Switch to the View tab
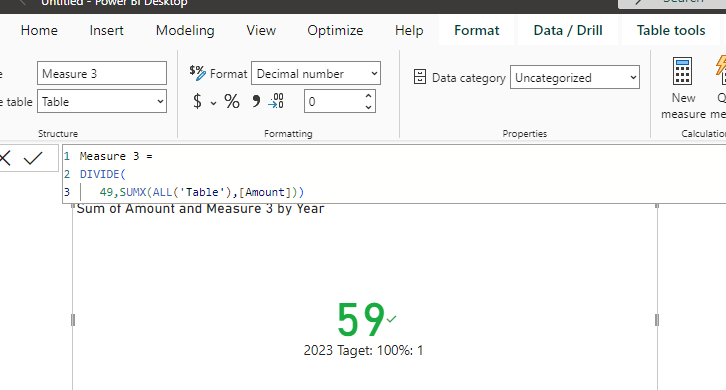This screenshot has height=390, width=726. (x=261, y=31)
